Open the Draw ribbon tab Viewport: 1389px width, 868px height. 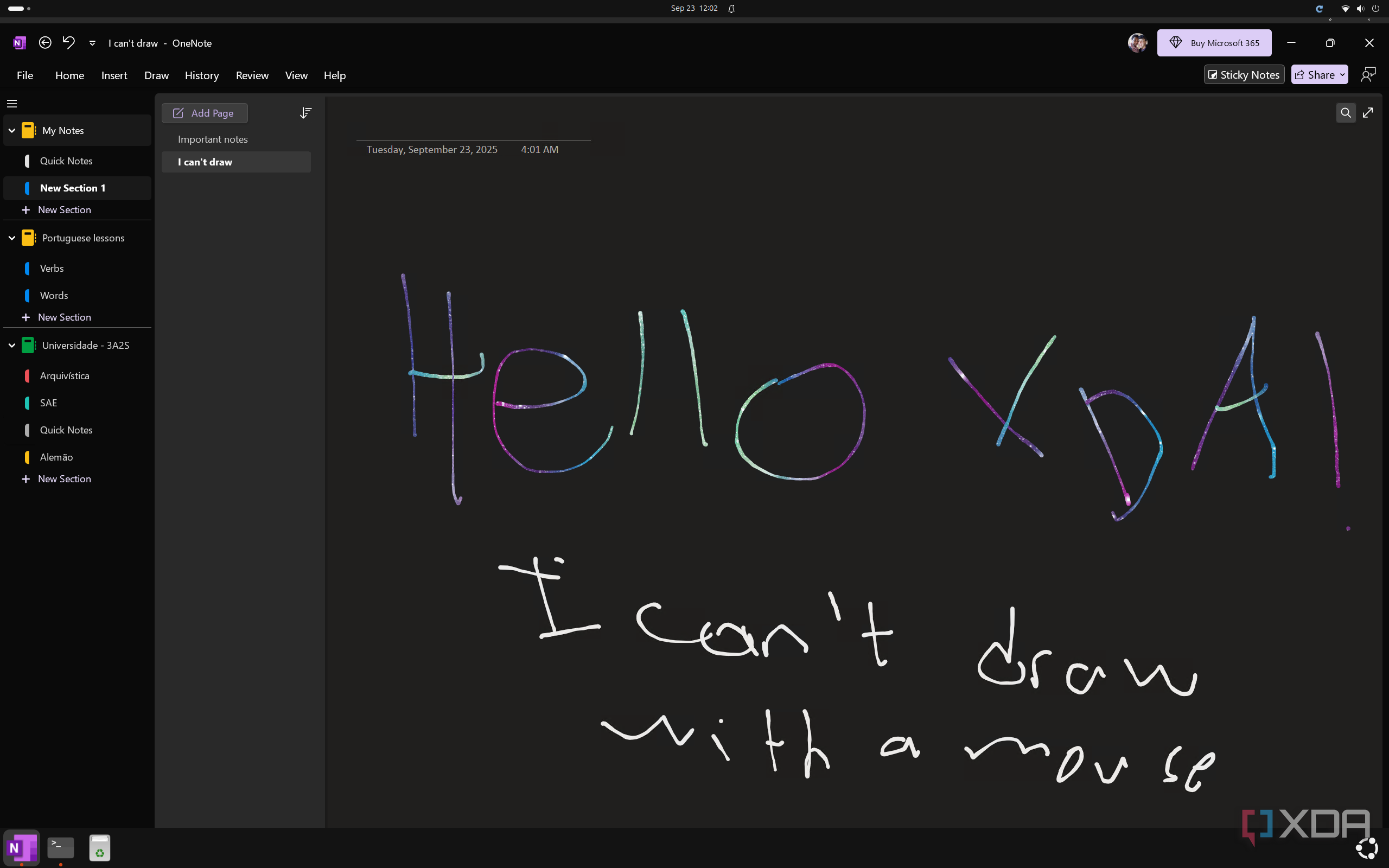coord(156,75)
